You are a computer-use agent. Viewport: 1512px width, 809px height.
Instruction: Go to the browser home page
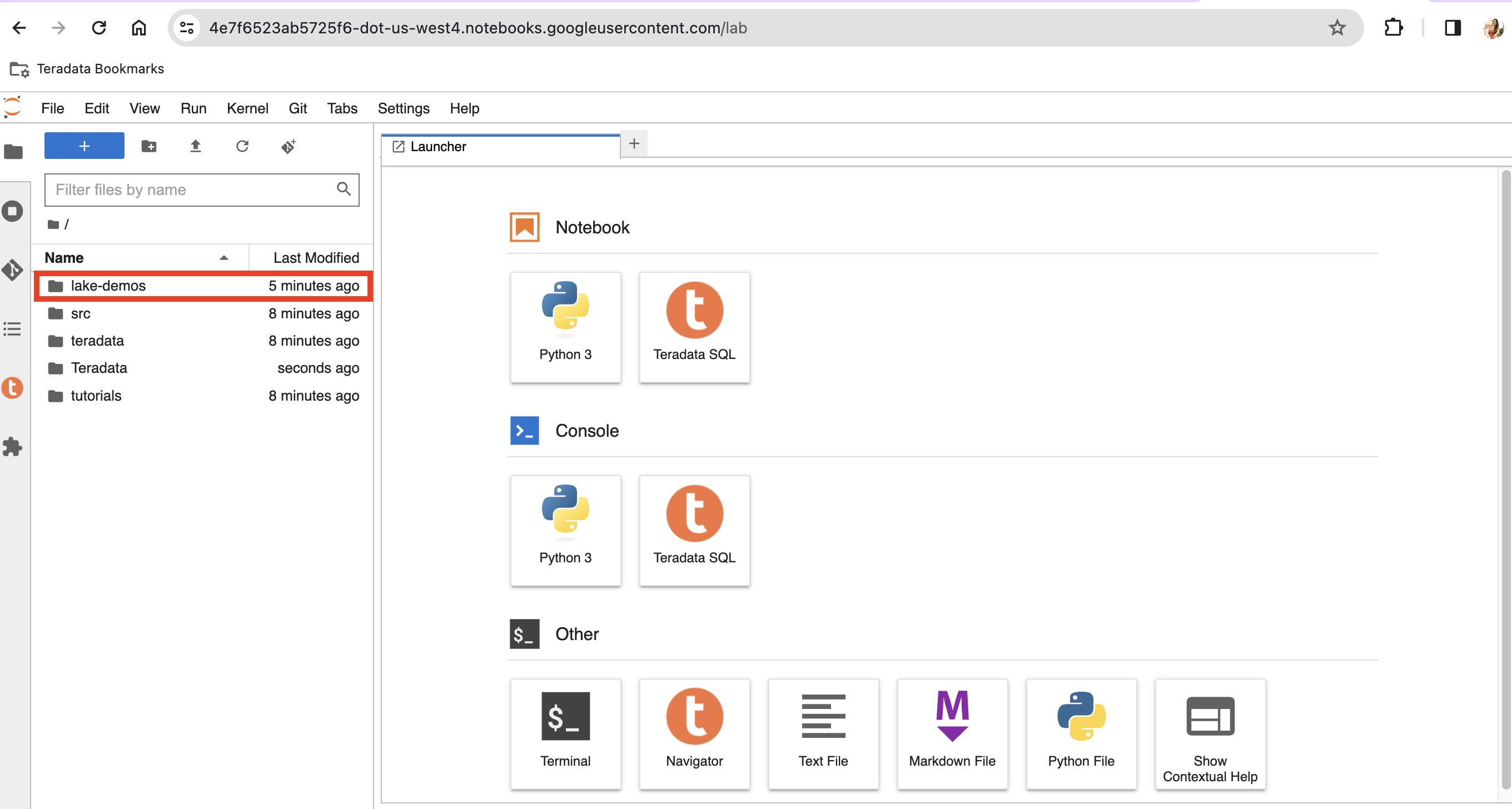tap(138, 28)
